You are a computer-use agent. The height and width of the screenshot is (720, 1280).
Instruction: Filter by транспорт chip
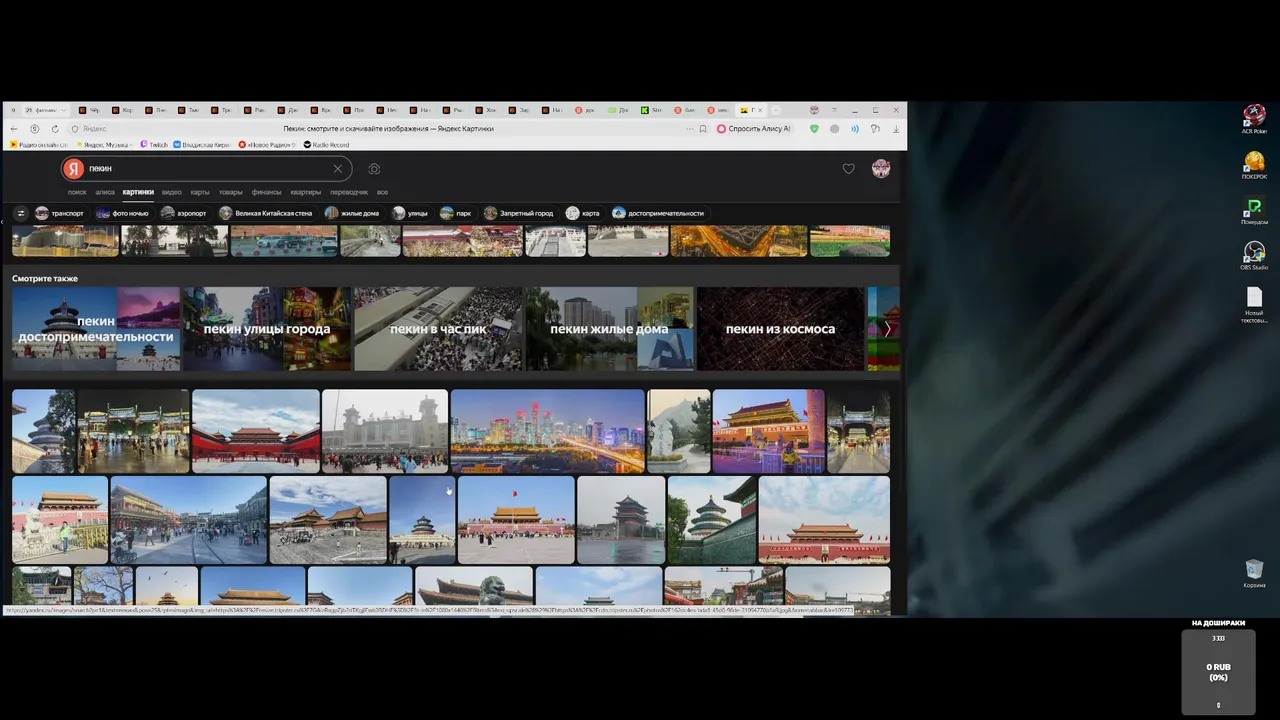point(60,213)
